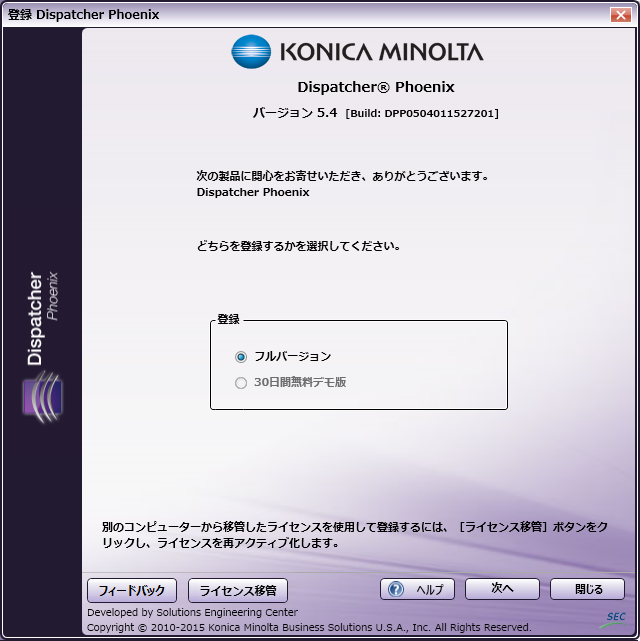
Task: Click the どちらを登録するかを選択してください text
Action: pos(299,246)
